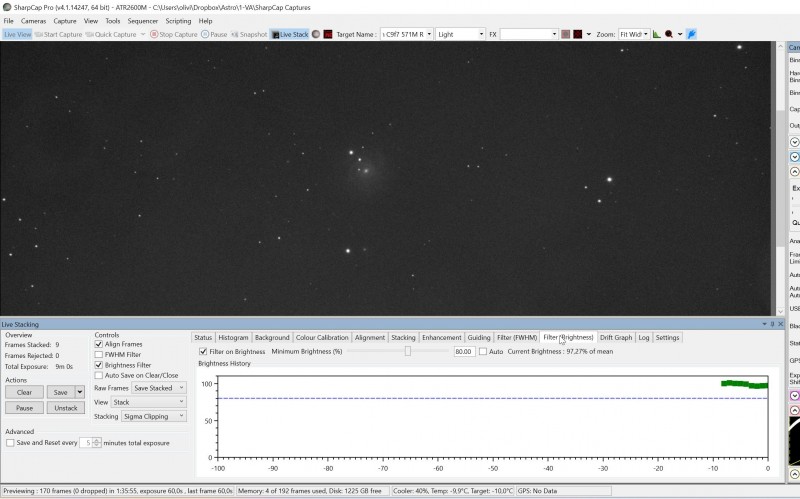Image resolution: width=800 pixels, height=499 pixels.
Task: Take a Snapshot from the toolbar
Action: point(249,34)
